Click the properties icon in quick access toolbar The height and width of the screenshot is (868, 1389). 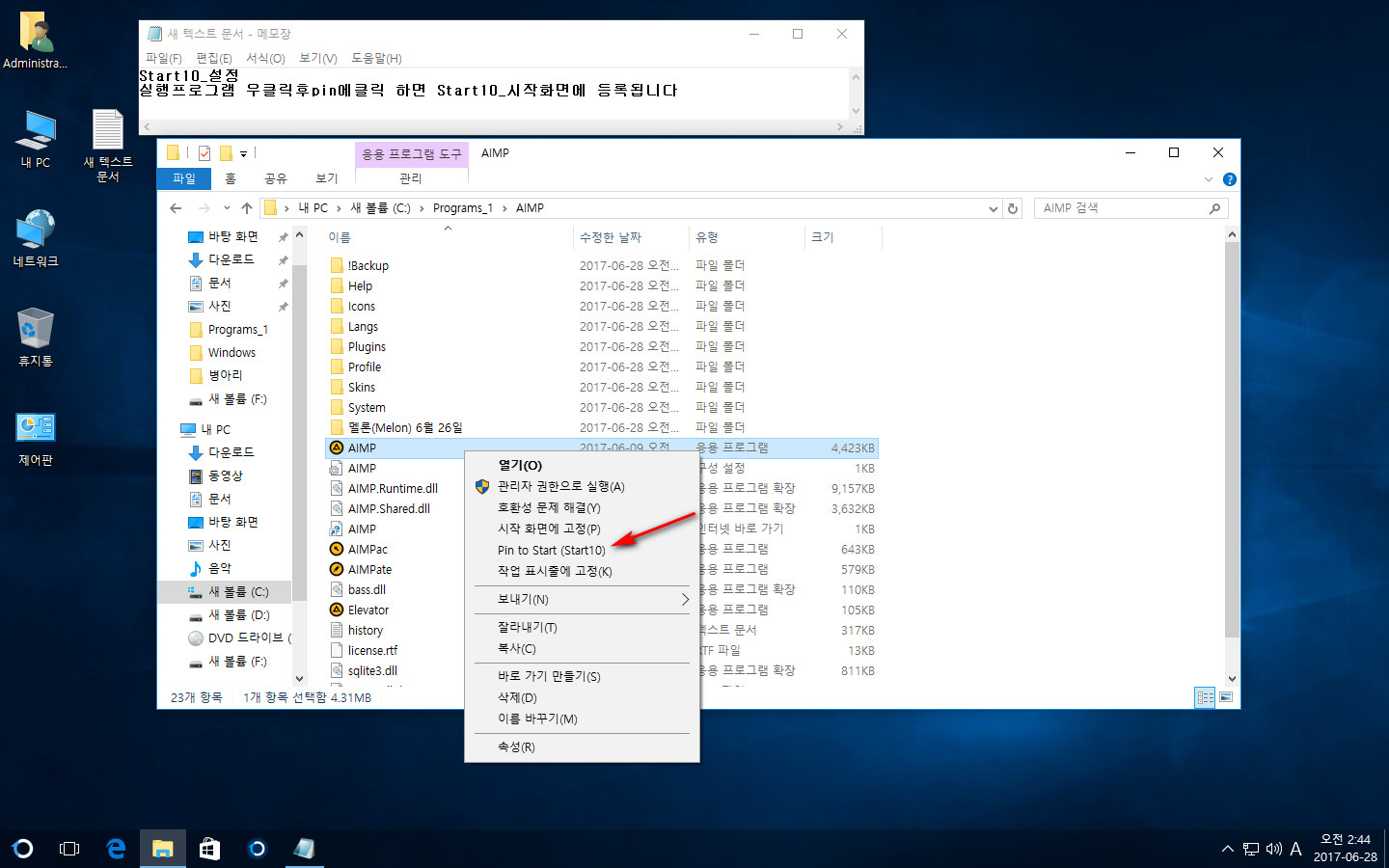point(204,153)
